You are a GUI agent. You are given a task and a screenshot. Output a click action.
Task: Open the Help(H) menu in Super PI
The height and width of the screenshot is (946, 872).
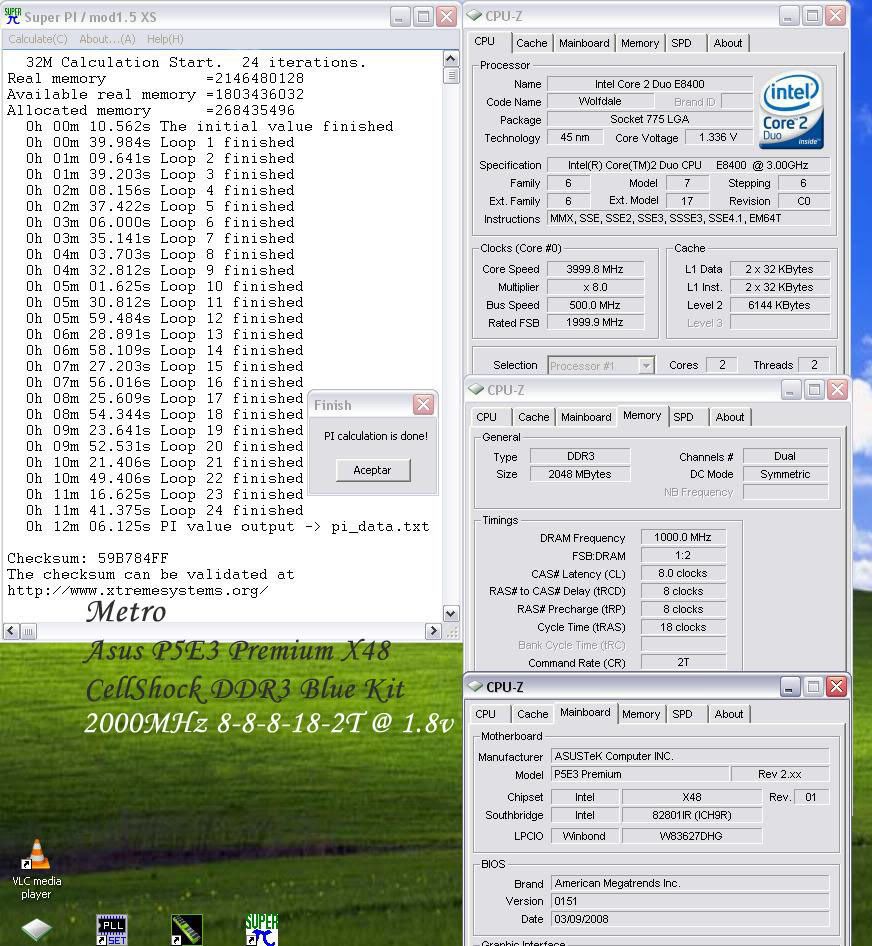(x=165, y=39)
